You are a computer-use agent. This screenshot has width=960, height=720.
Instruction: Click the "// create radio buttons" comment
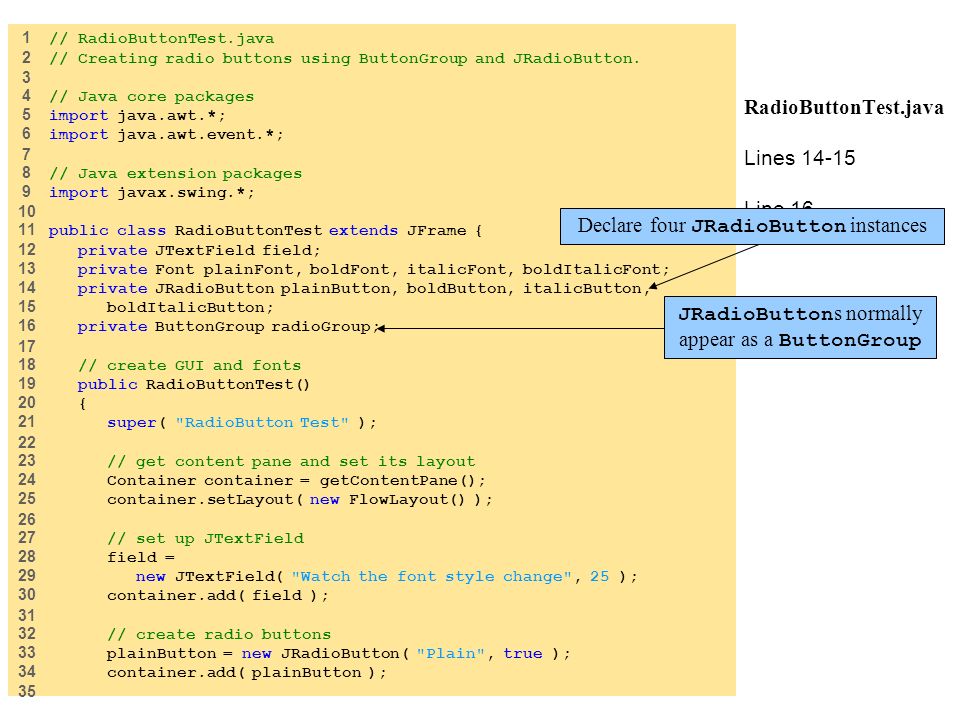219,634
